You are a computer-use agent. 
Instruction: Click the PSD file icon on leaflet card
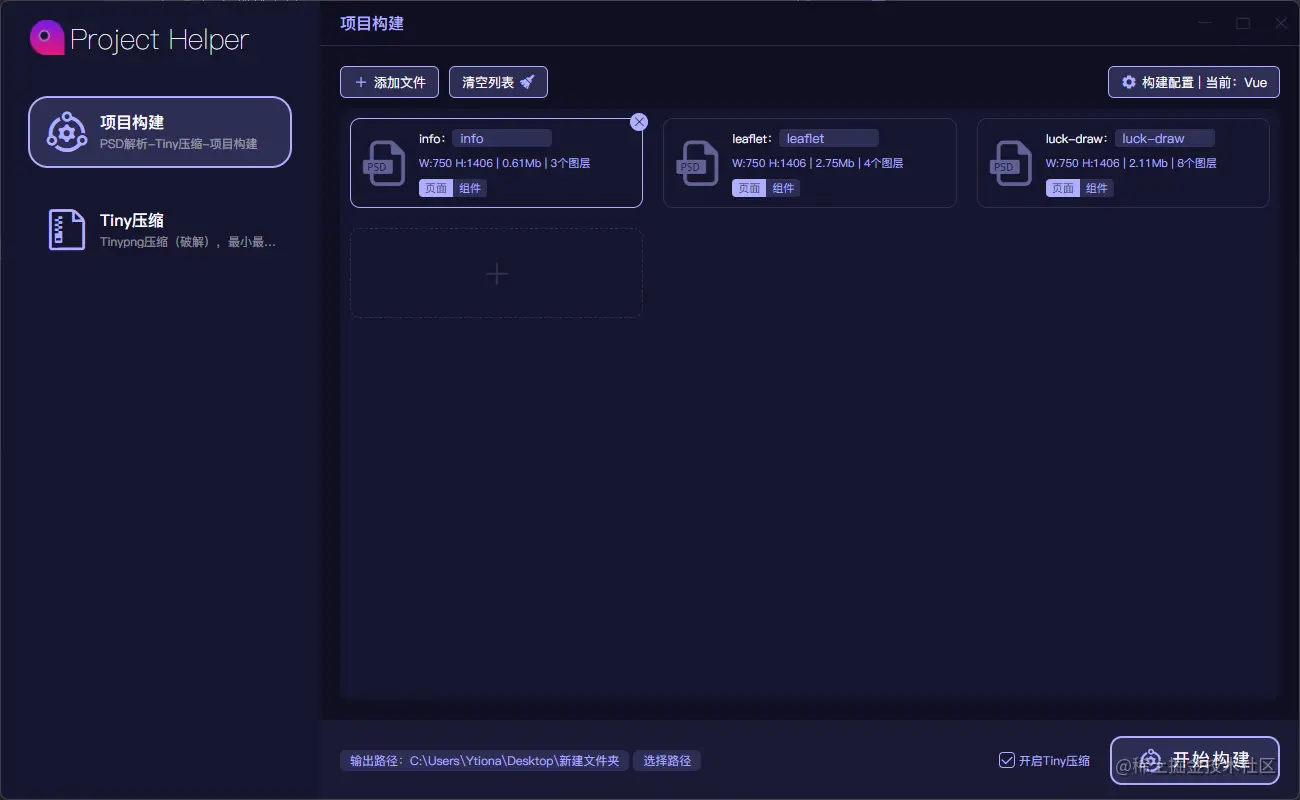coord(697,163)
